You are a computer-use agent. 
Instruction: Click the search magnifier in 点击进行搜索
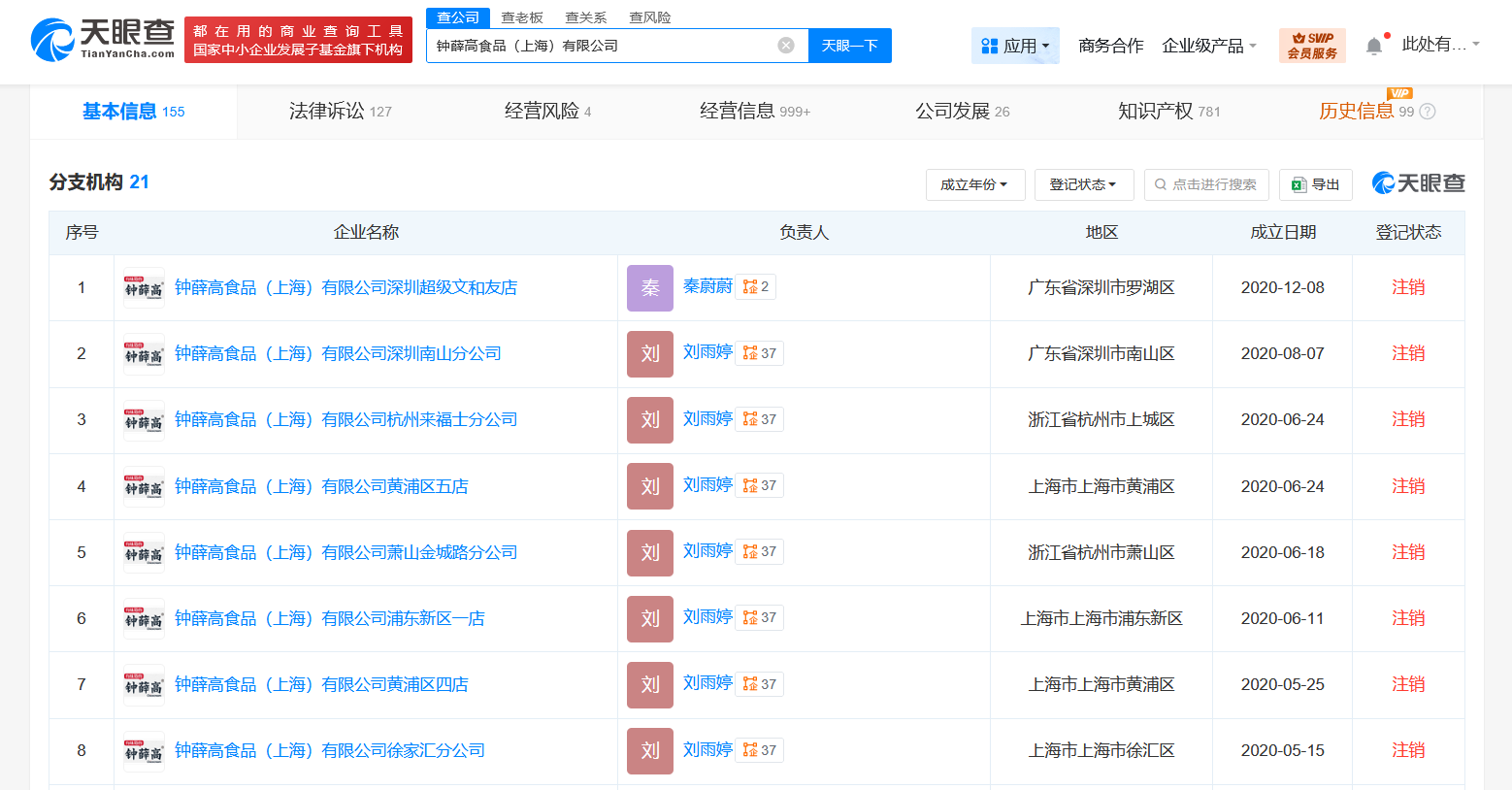pos(1161,184)
